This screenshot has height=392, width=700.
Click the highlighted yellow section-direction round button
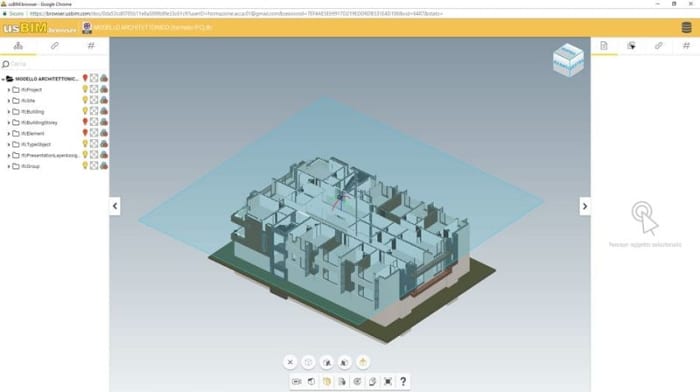click(x=362, y=362)
